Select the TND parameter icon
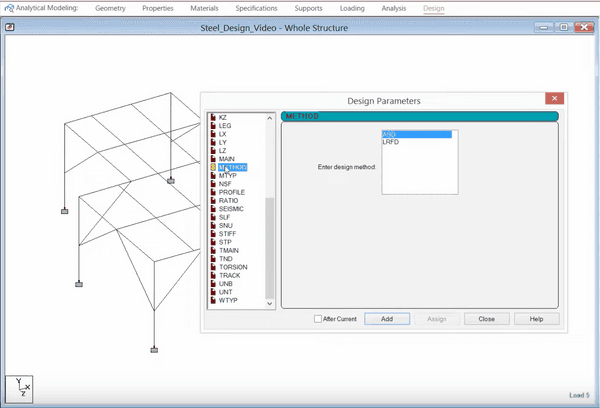This screenshot has height=408, width=600. pyautogui.click(x=213, y=259)
